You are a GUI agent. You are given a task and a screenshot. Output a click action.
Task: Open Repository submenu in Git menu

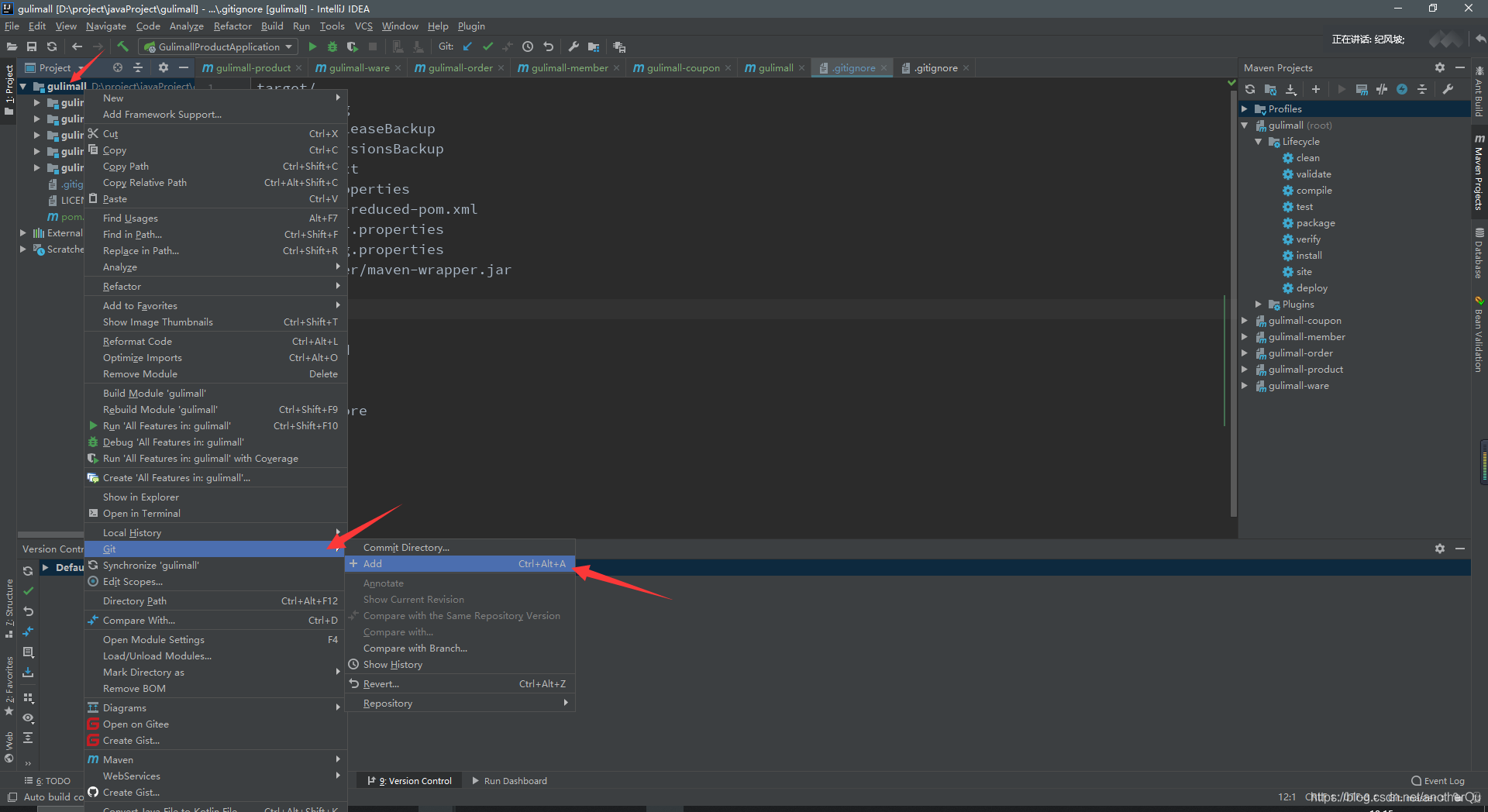460,704
